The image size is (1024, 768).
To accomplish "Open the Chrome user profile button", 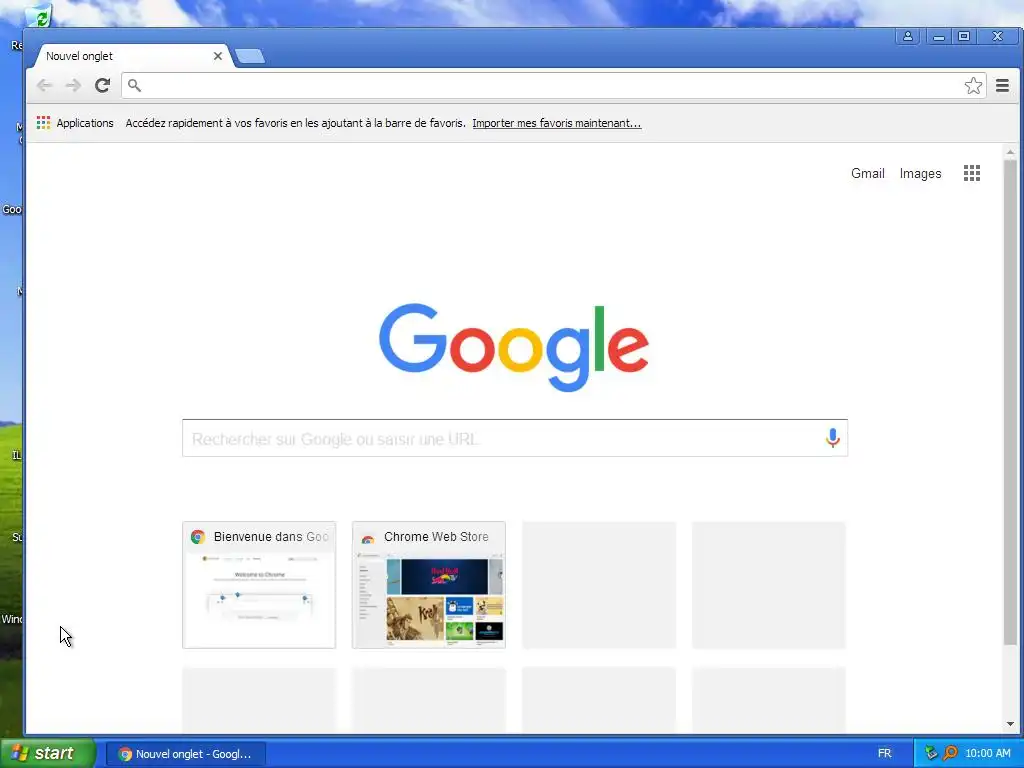I will [908, 37].
